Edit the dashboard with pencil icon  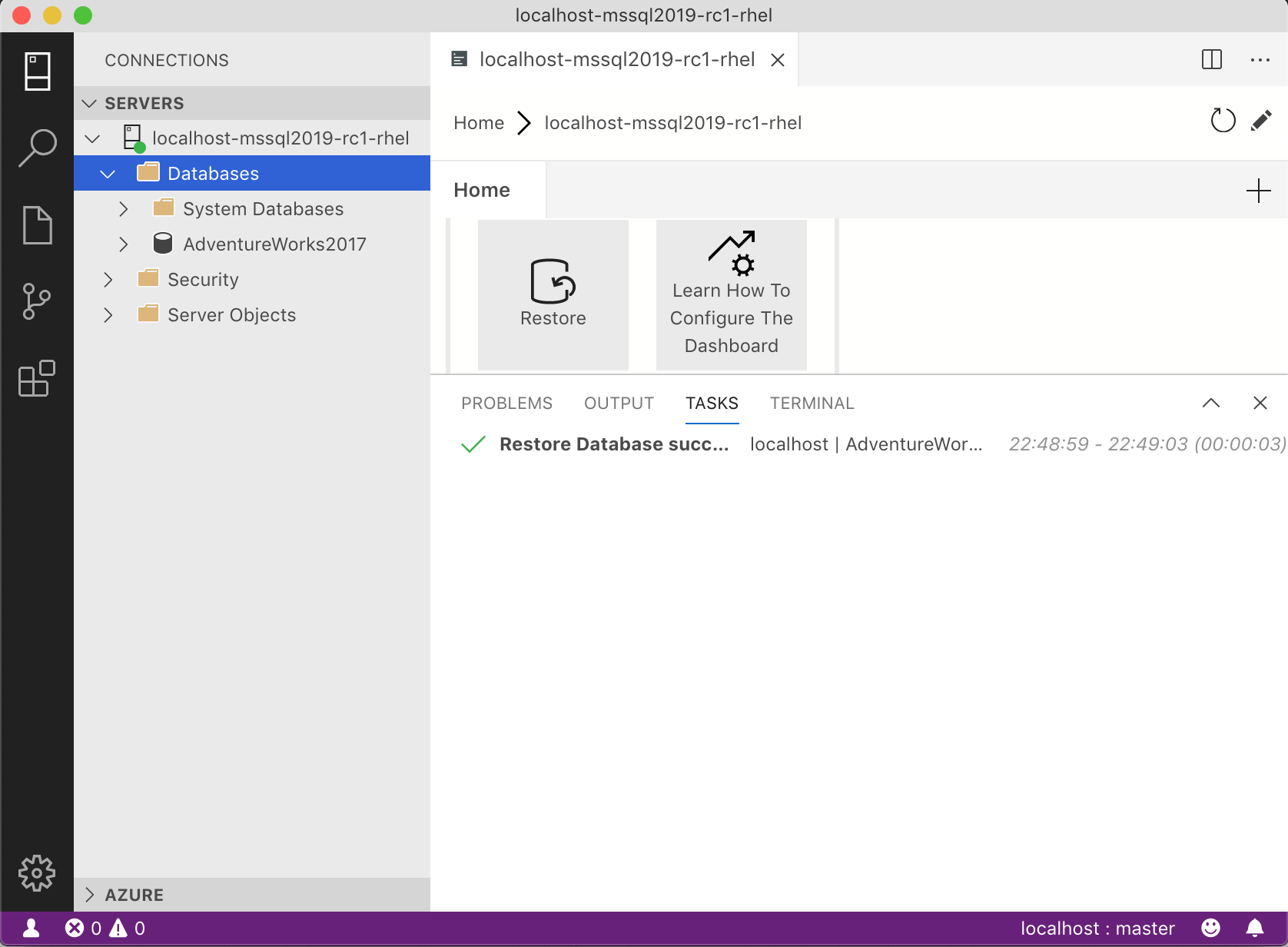pyautogui.click(x=1261, y=121)
